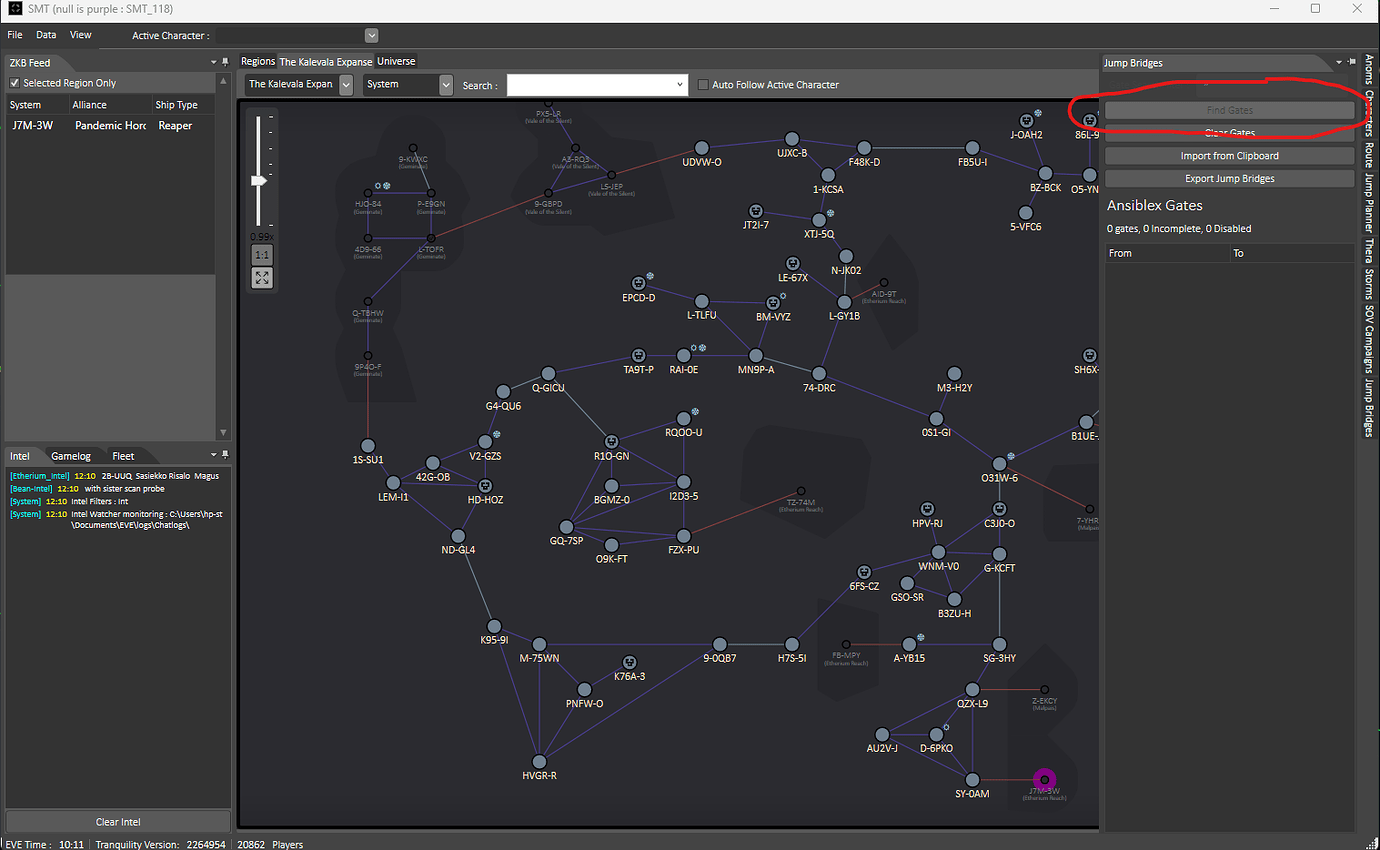Open The Kalevala Expan region combo box
1380x850 pixels.
point(344,85)
